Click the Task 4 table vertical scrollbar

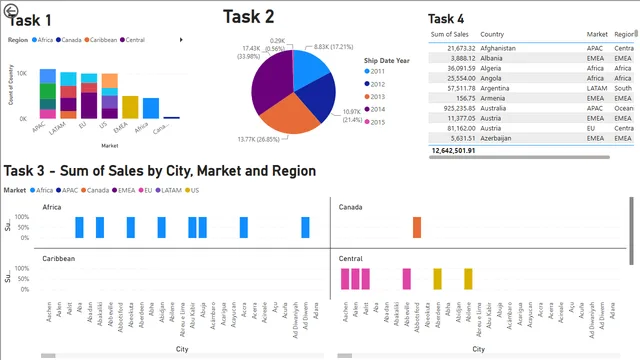636,34
